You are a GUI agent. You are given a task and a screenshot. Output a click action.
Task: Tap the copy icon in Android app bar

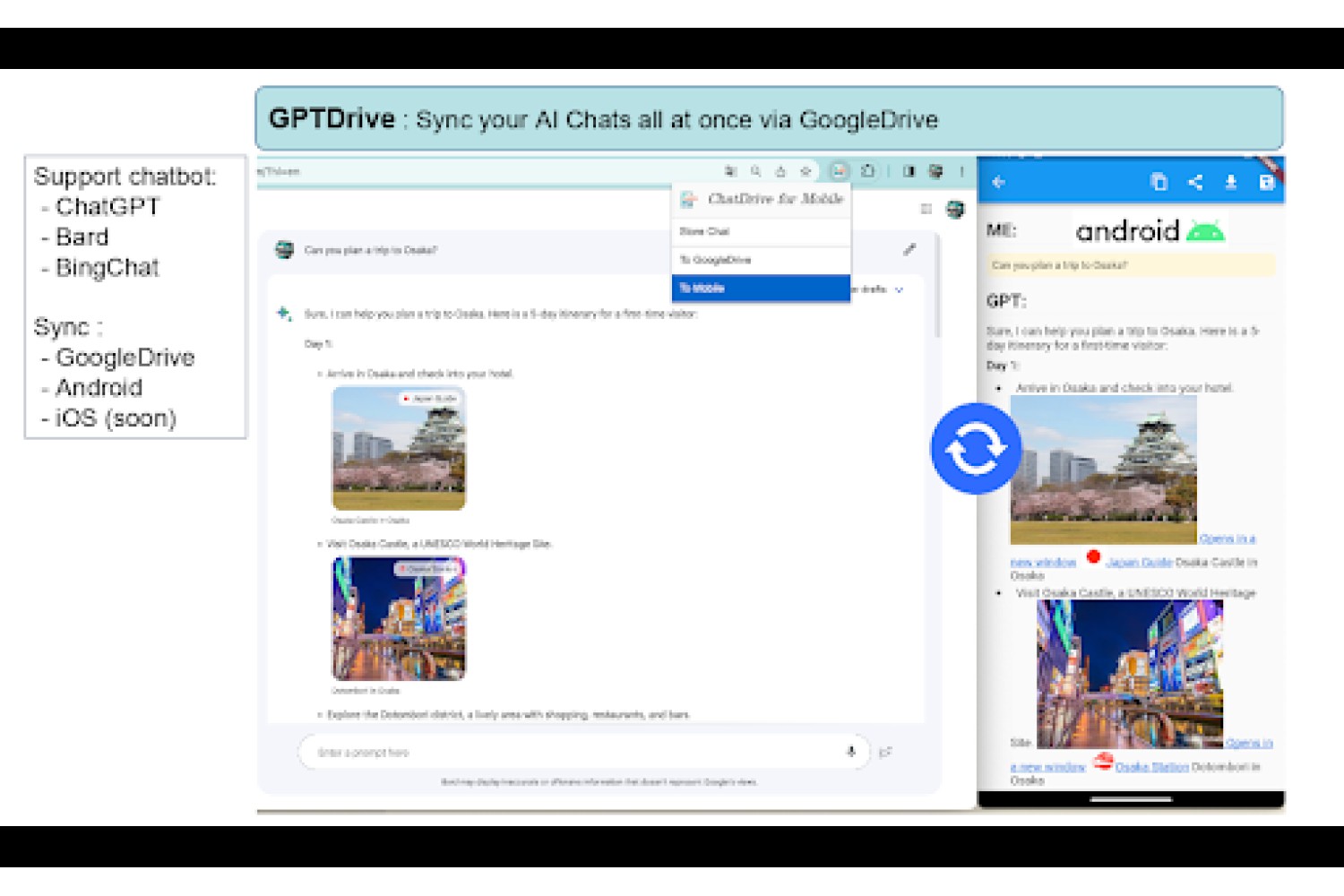tap(1159, 183)
